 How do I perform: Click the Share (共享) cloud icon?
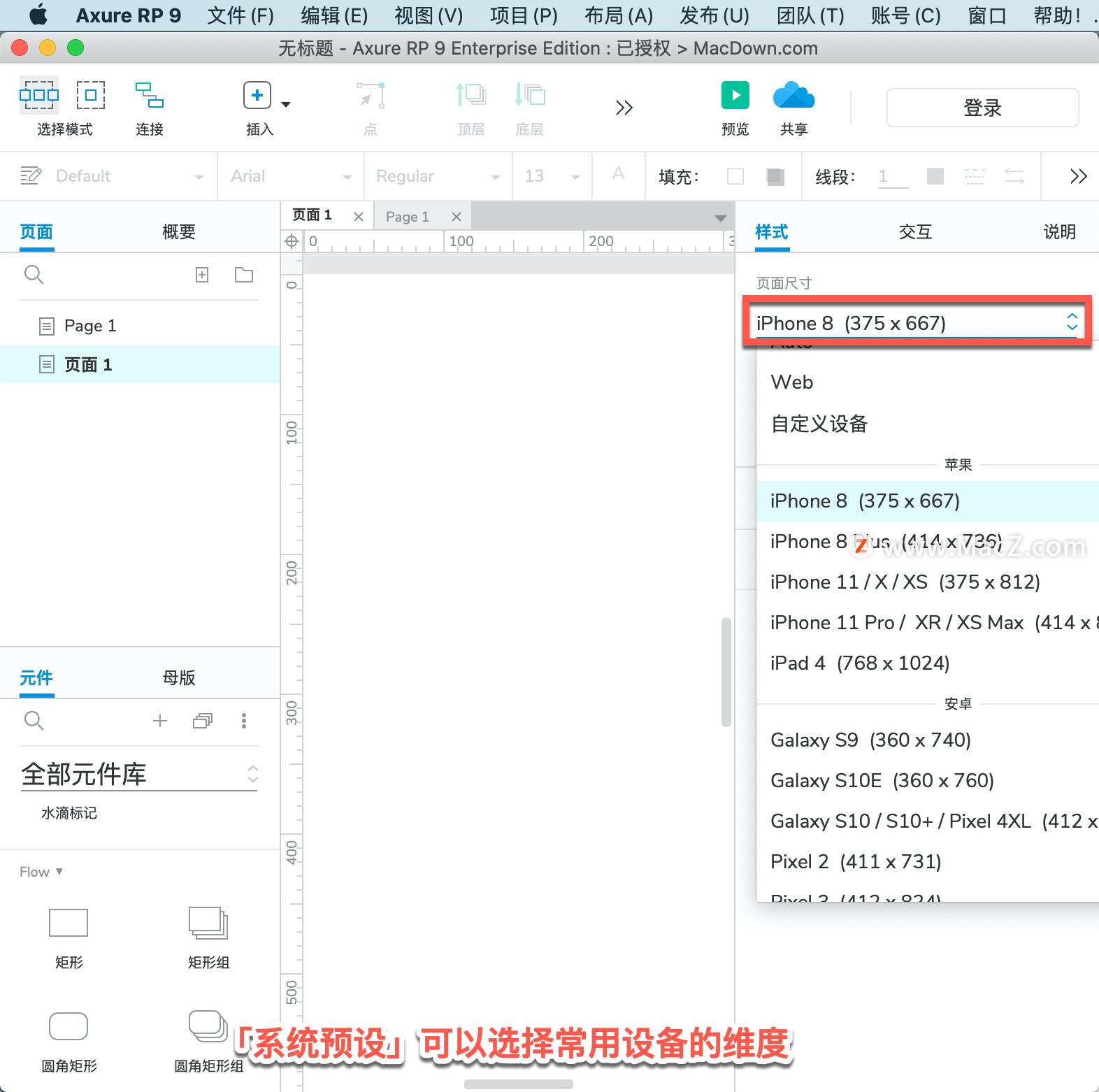pos(793,95)
